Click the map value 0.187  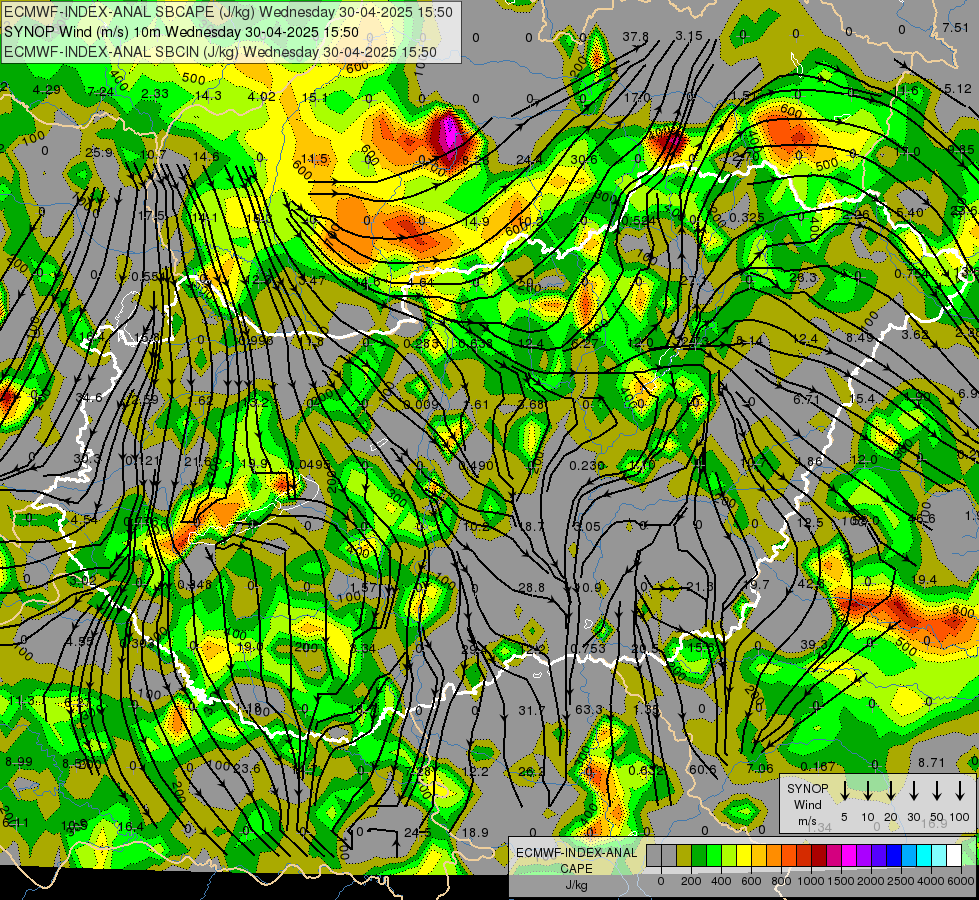pos(819,766)
